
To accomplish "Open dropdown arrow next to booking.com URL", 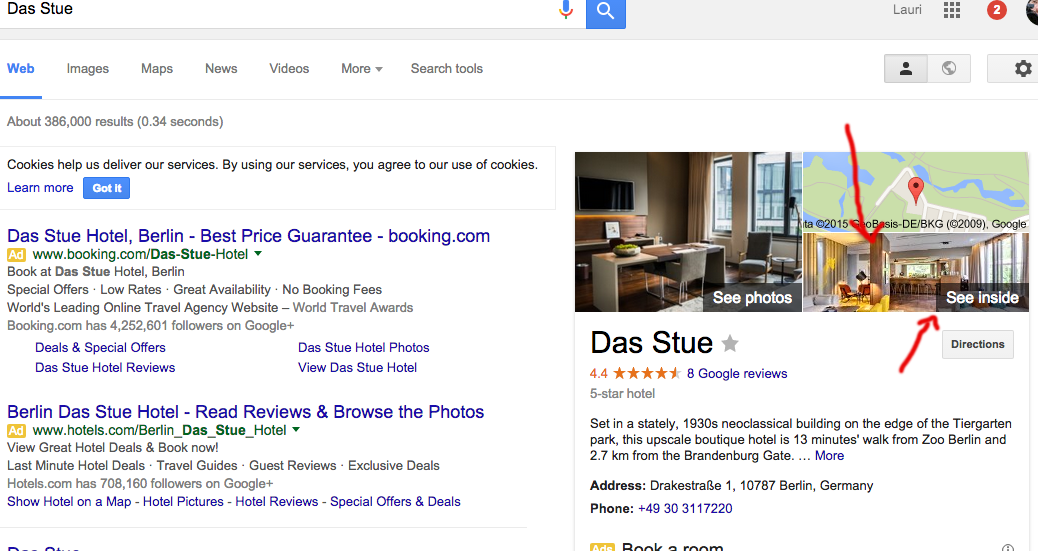I will click(x=258, y=254).
